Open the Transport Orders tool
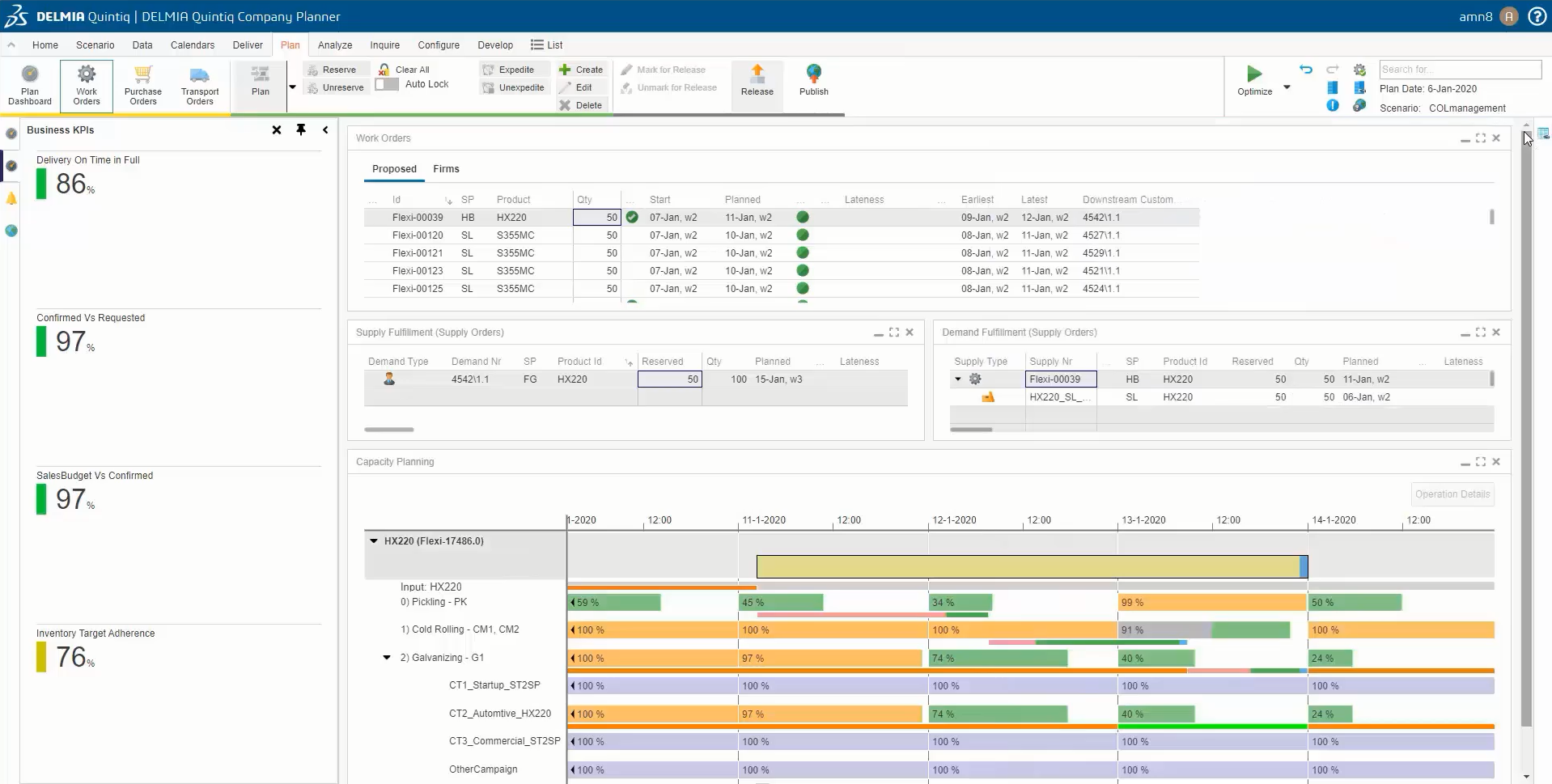The height and width of the screenshot is (784, 1552). click(199, 85)
